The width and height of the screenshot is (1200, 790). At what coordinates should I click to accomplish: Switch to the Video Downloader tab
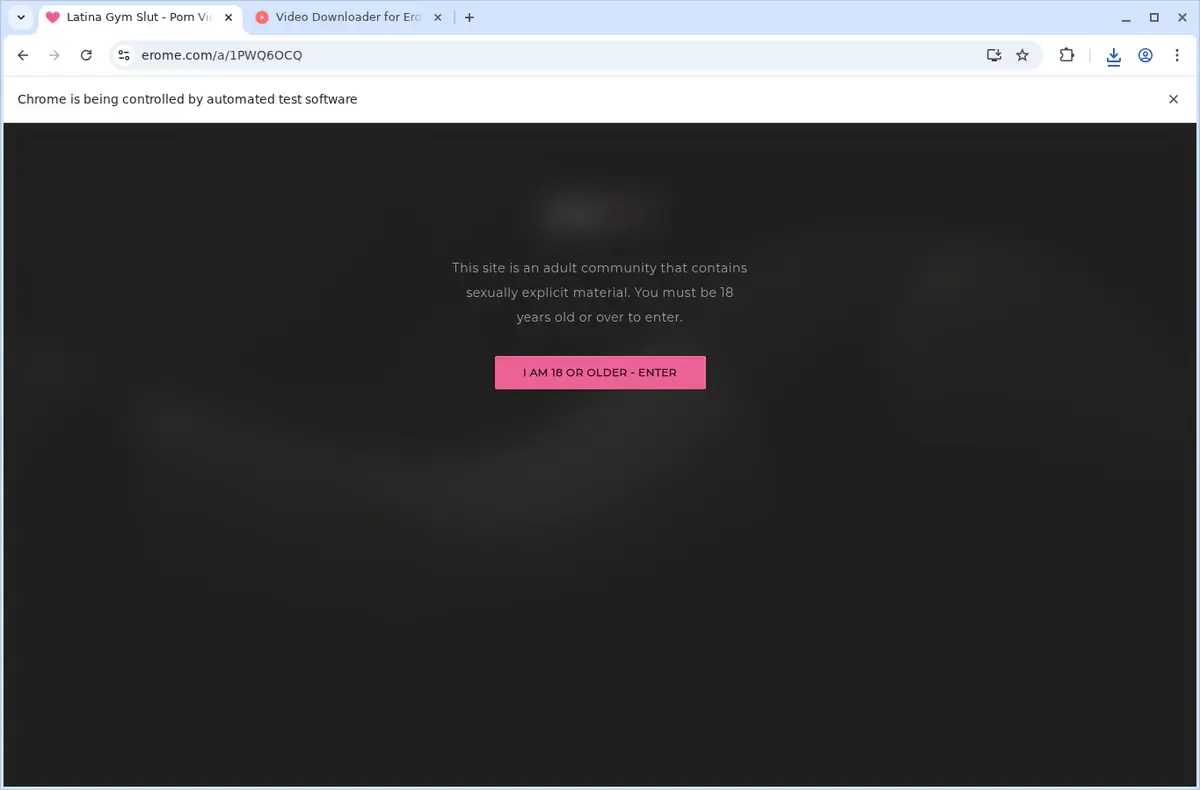[x=347, y=17]
